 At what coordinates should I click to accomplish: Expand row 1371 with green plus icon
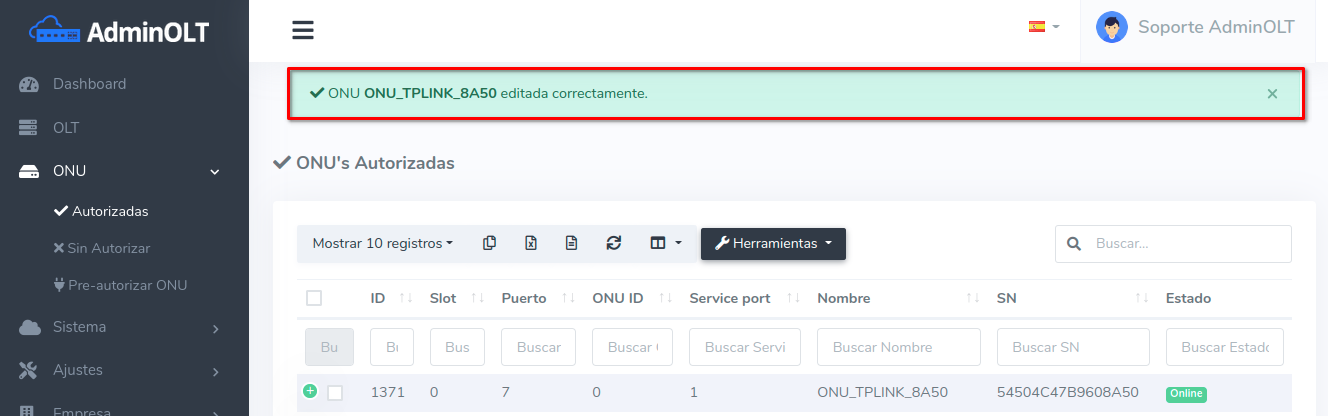click(x=310, y=391)
